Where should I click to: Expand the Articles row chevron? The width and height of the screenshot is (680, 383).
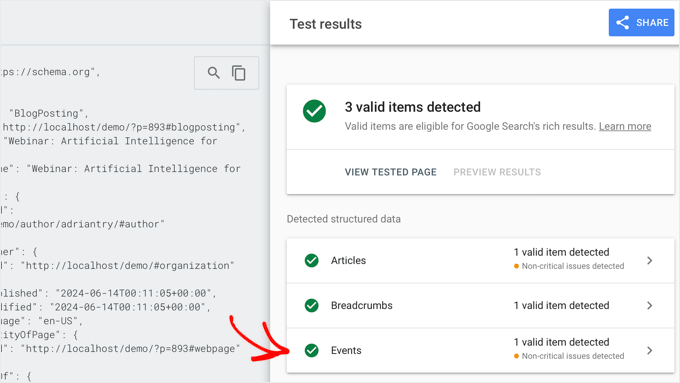(649, 260)
